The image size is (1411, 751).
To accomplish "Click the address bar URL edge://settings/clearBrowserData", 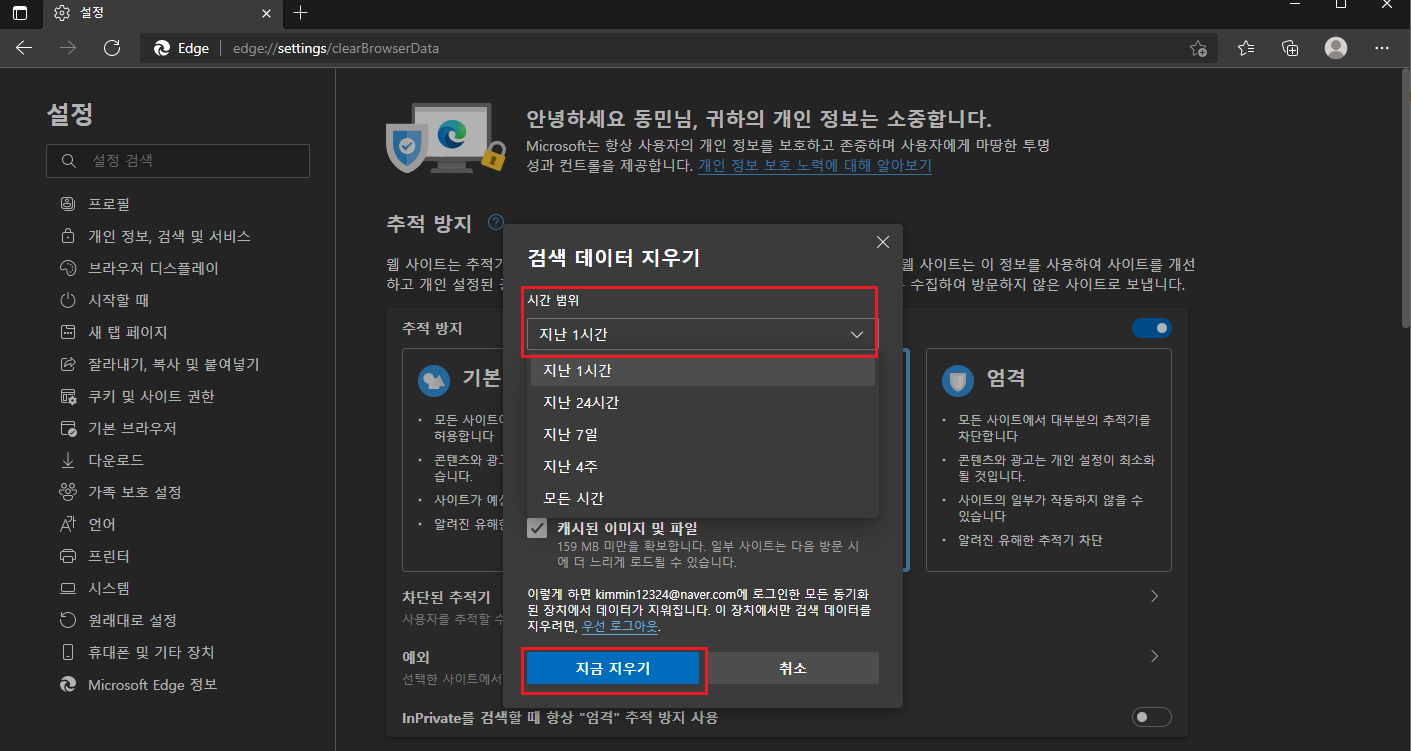I will [336, 48].
